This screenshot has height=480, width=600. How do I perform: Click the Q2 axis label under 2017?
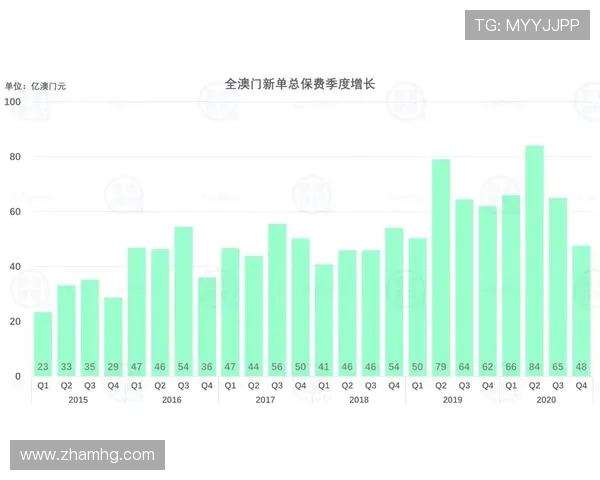[x=254, y=386]
